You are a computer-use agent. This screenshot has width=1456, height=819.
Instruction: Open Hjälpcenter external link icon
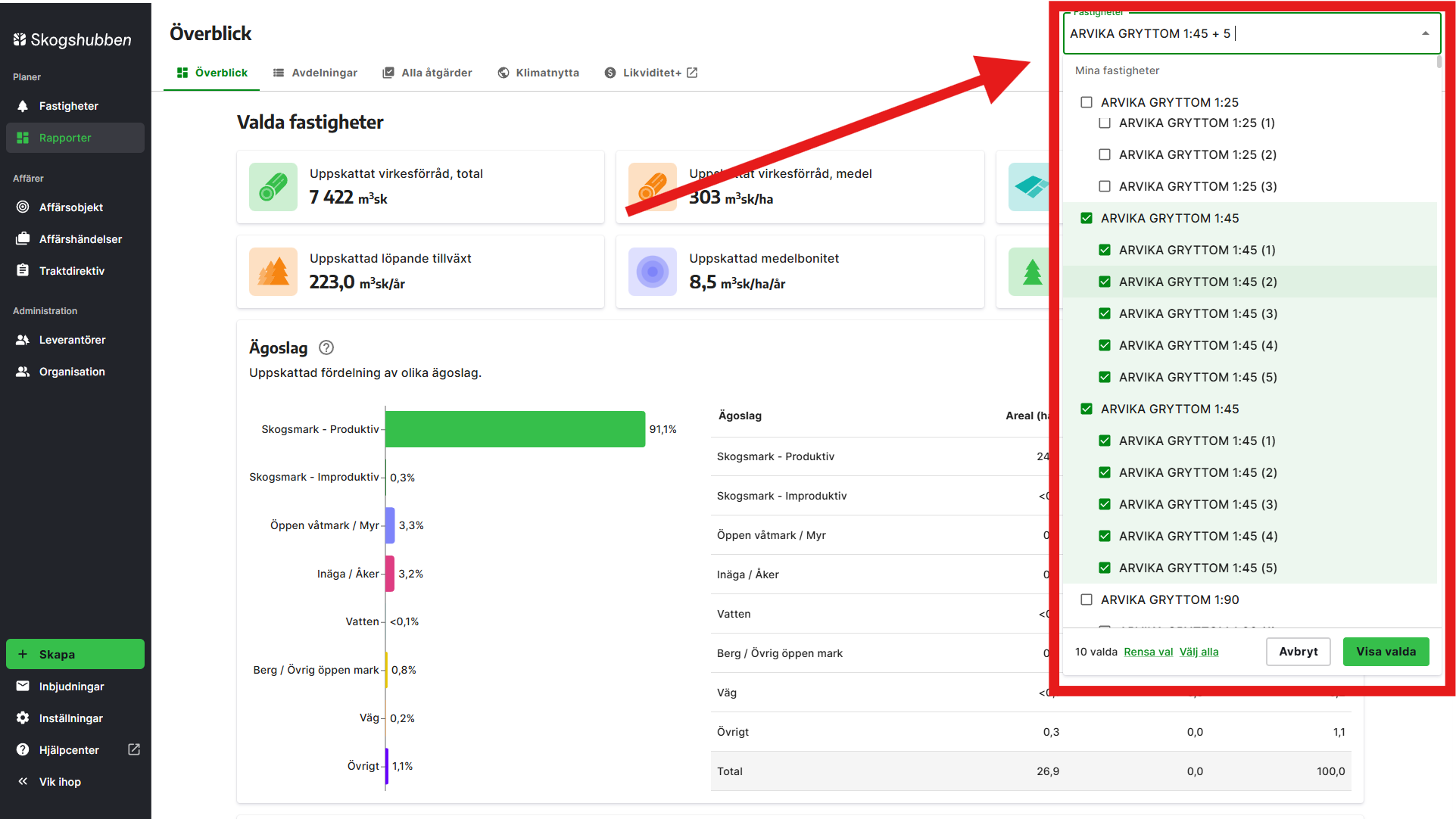point(134,749)
